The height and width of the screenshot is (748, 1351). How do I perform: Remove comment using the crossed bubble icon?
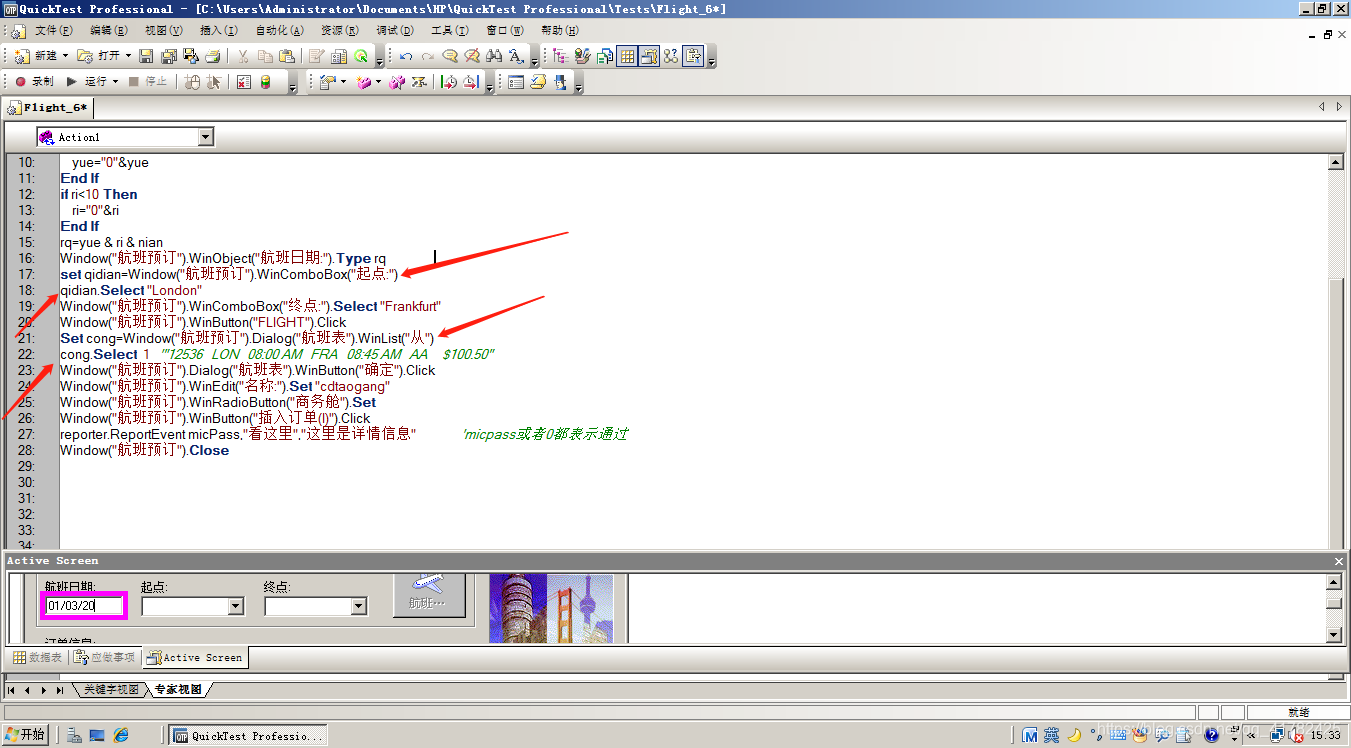[472, 56]
